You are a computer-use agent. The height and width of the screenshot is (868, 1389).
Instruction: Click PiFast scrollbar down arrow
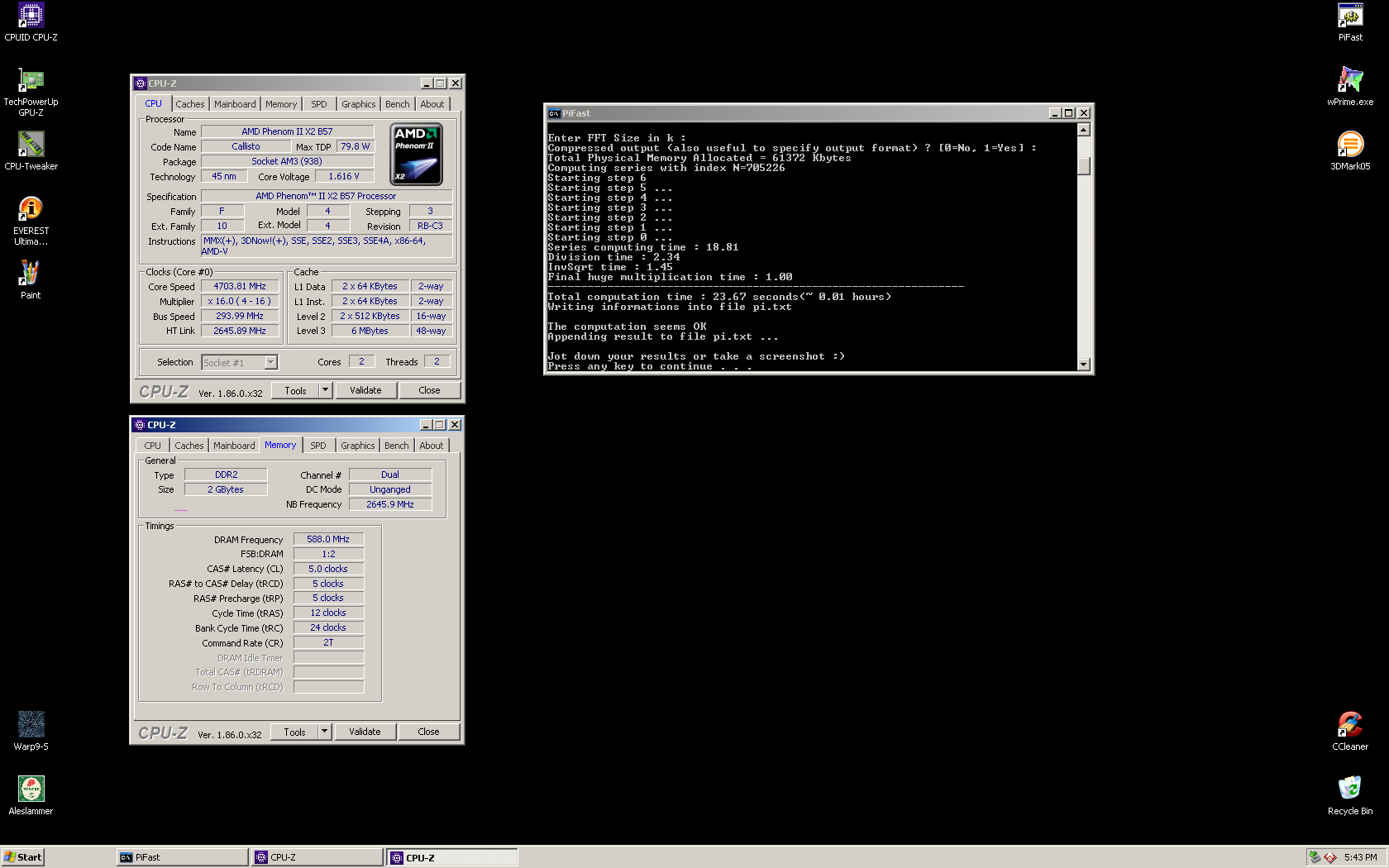click(x=1084, y=364)
